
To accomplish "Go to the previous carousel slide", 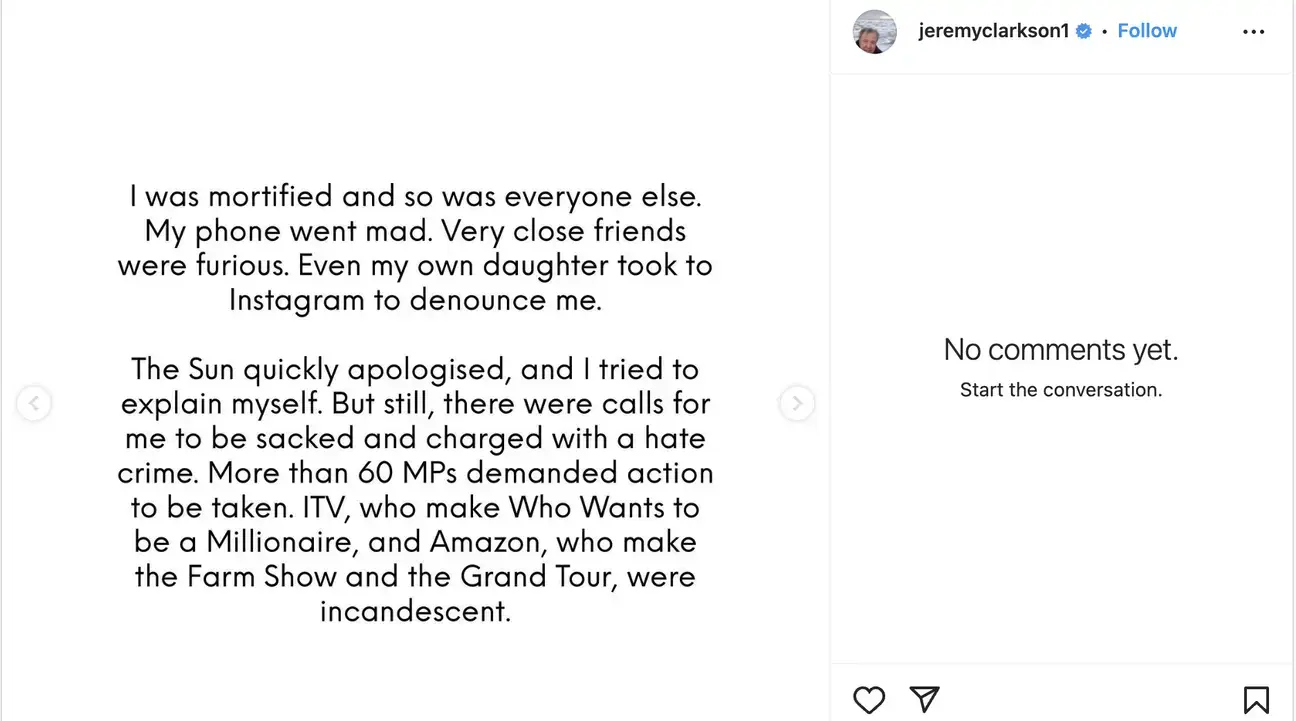I will point(34,404).
